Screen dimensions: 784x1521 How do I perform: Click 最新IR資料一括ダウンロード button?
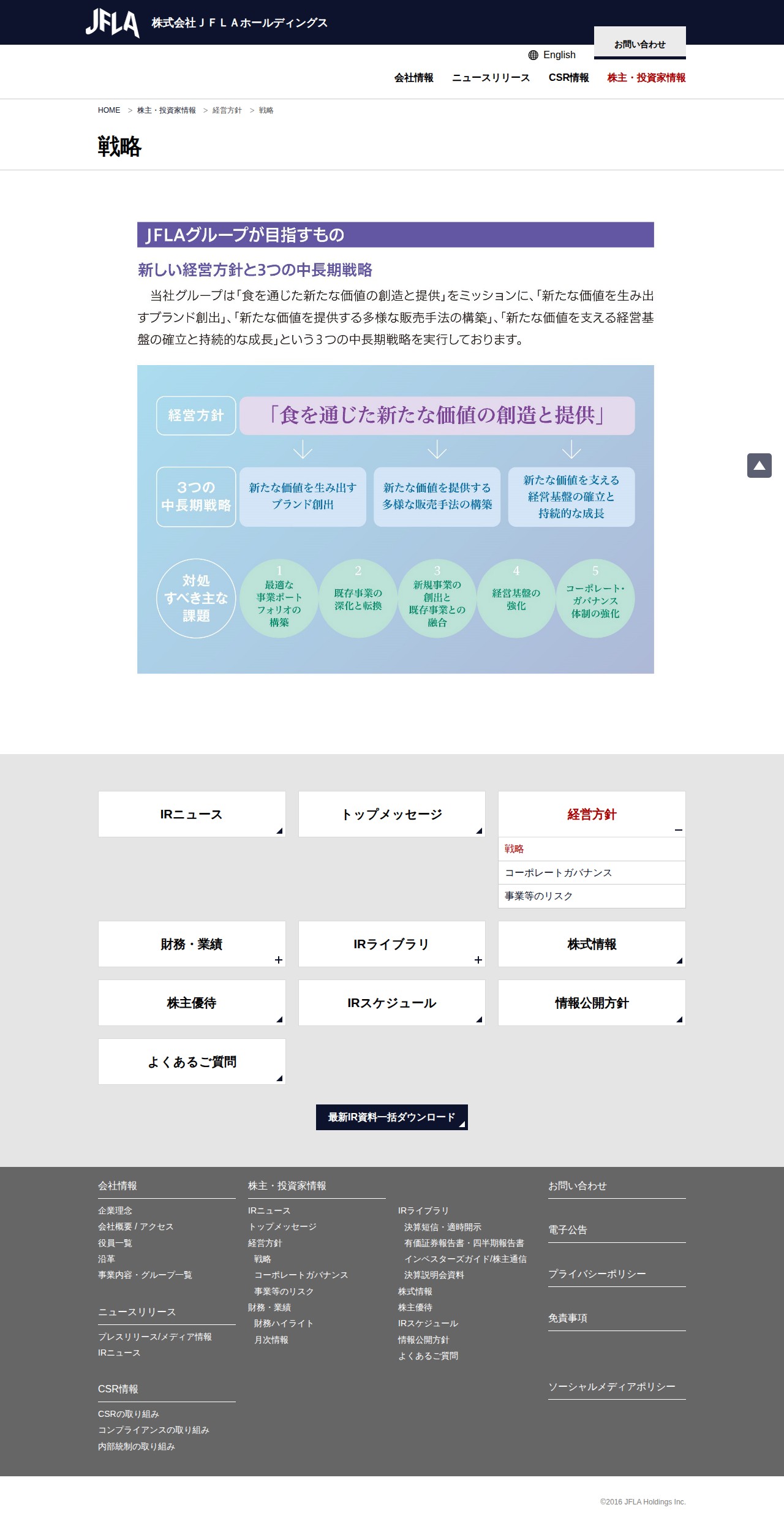[392, 1117]
